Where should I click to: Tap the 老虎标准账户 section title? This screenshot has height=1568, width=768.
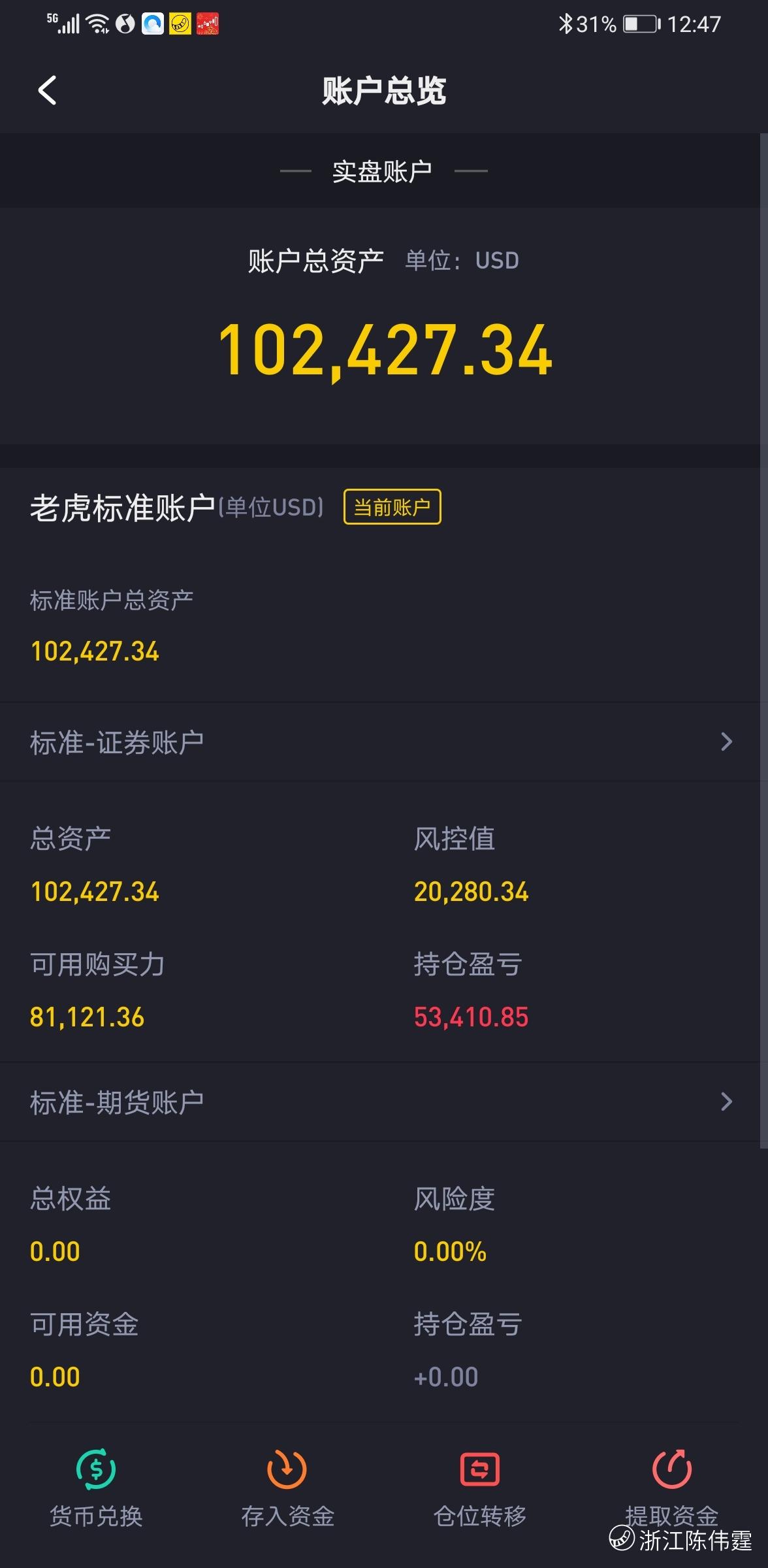pyautogui.click(x=122, y=508)
